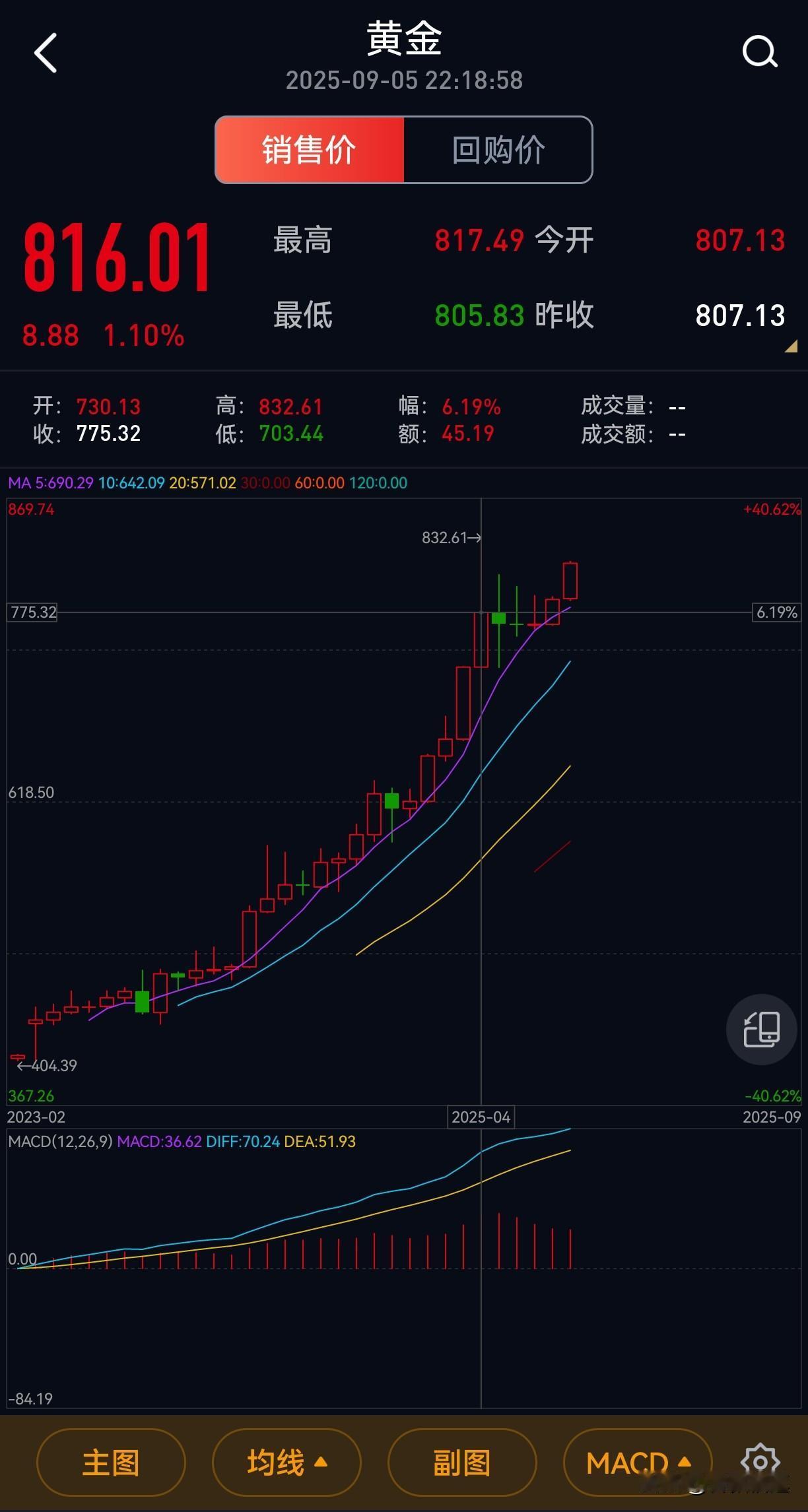Tap the MA 120:0.00 legend label

tap(378, 483)
